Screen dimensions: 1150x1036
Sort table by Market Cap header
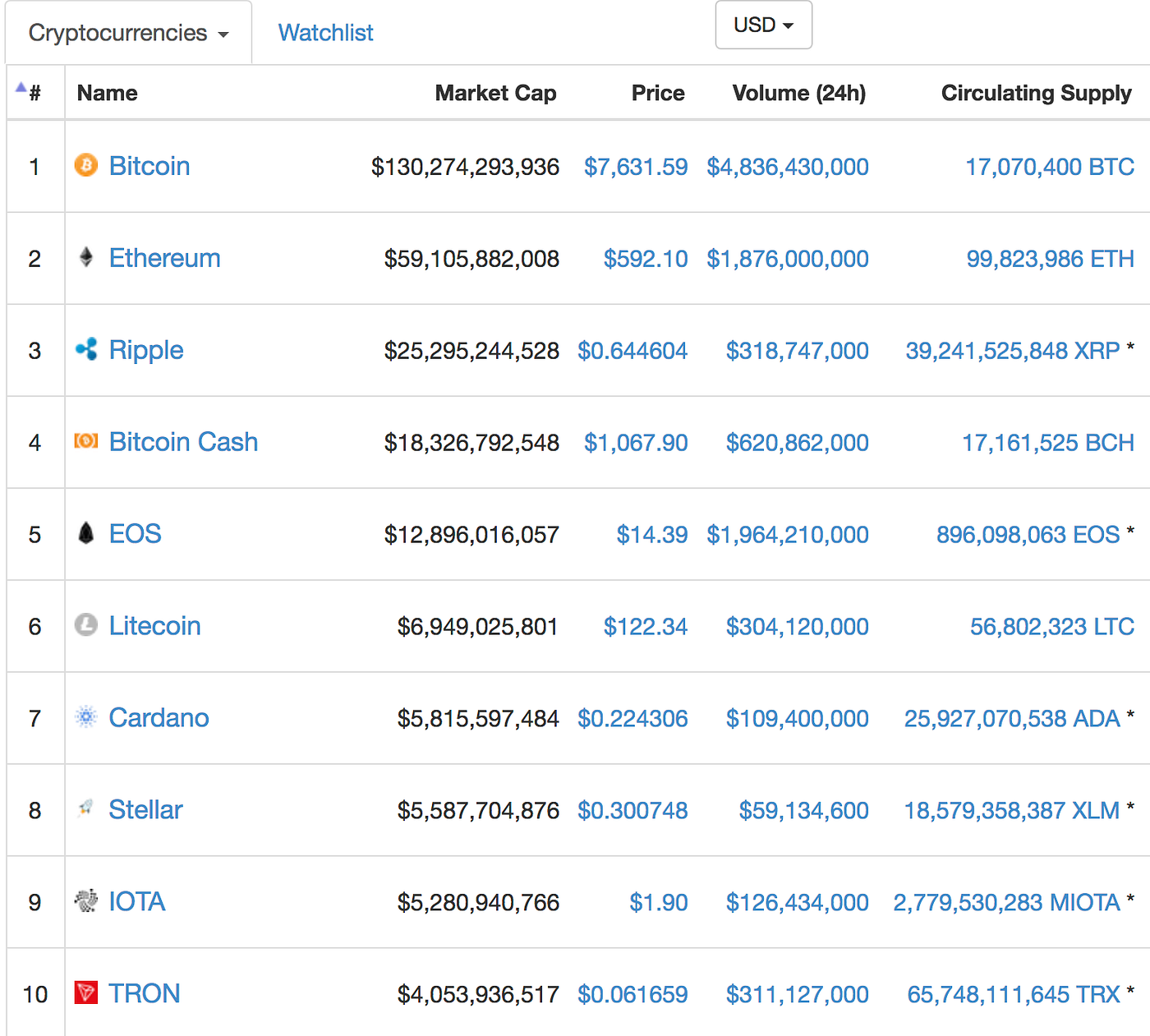(496, 93)
